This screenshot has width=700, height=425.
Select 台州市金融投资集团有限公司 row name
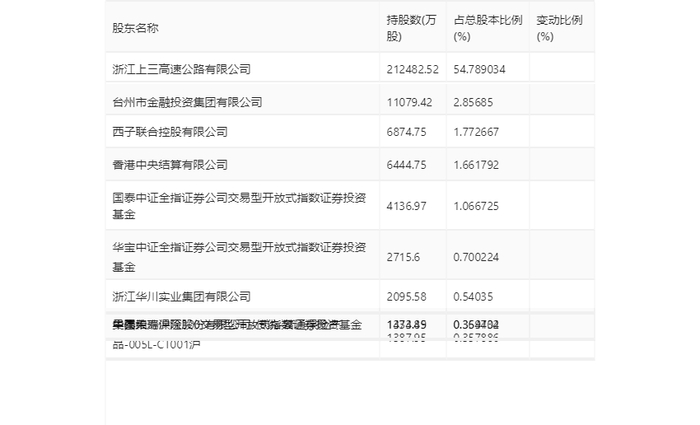(187, 102)
